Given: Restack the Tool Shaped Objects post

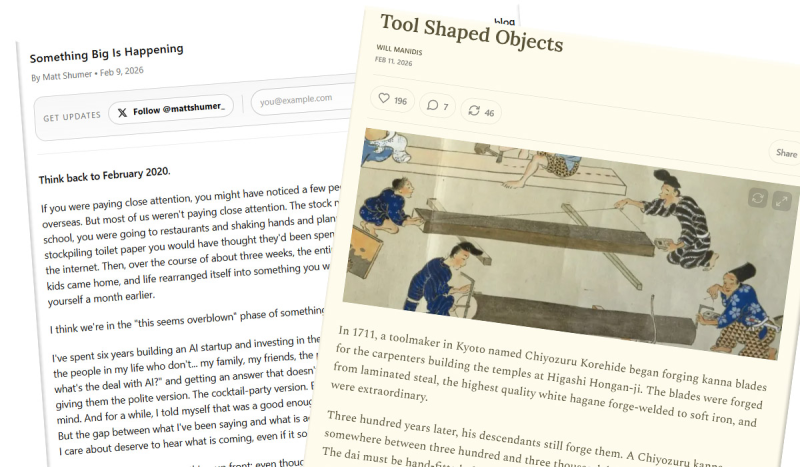Looking at the screenshot, I should pyautogui.click(x=481, y=111).
